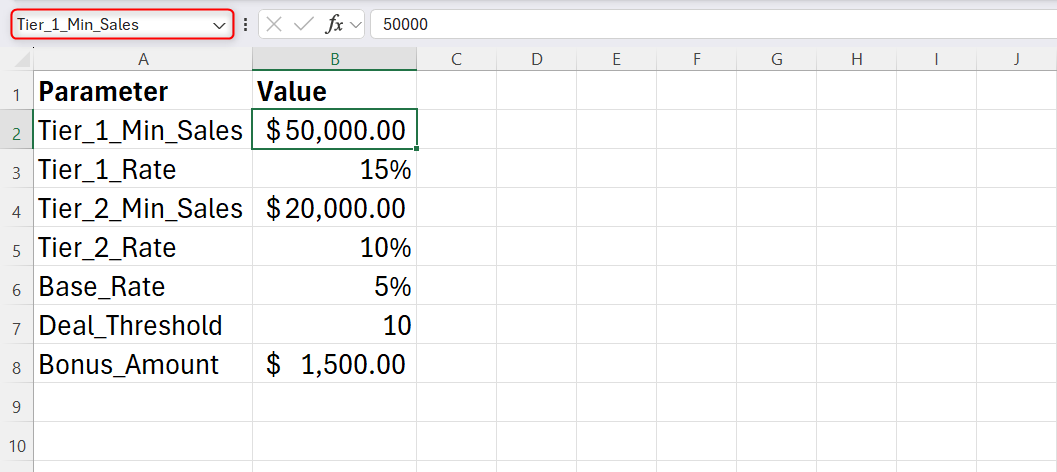Select row 9 header

coord(17,404)
